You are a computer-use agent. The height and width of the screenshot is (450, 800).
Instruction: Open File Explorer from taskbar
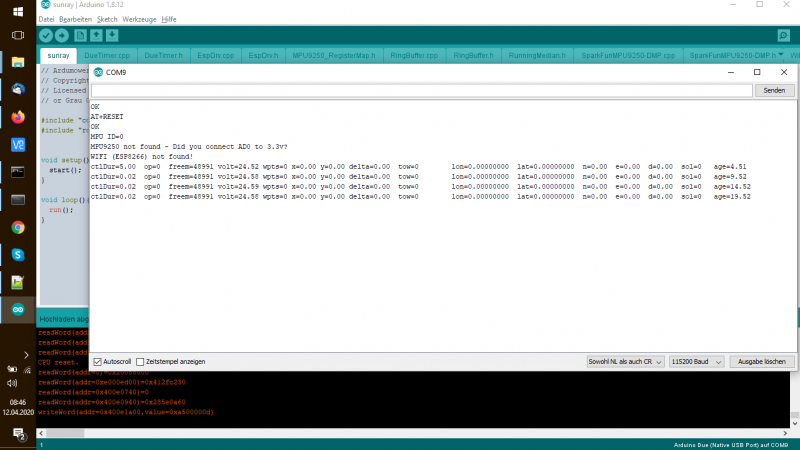pyautogui.click(x=18, y=62)
